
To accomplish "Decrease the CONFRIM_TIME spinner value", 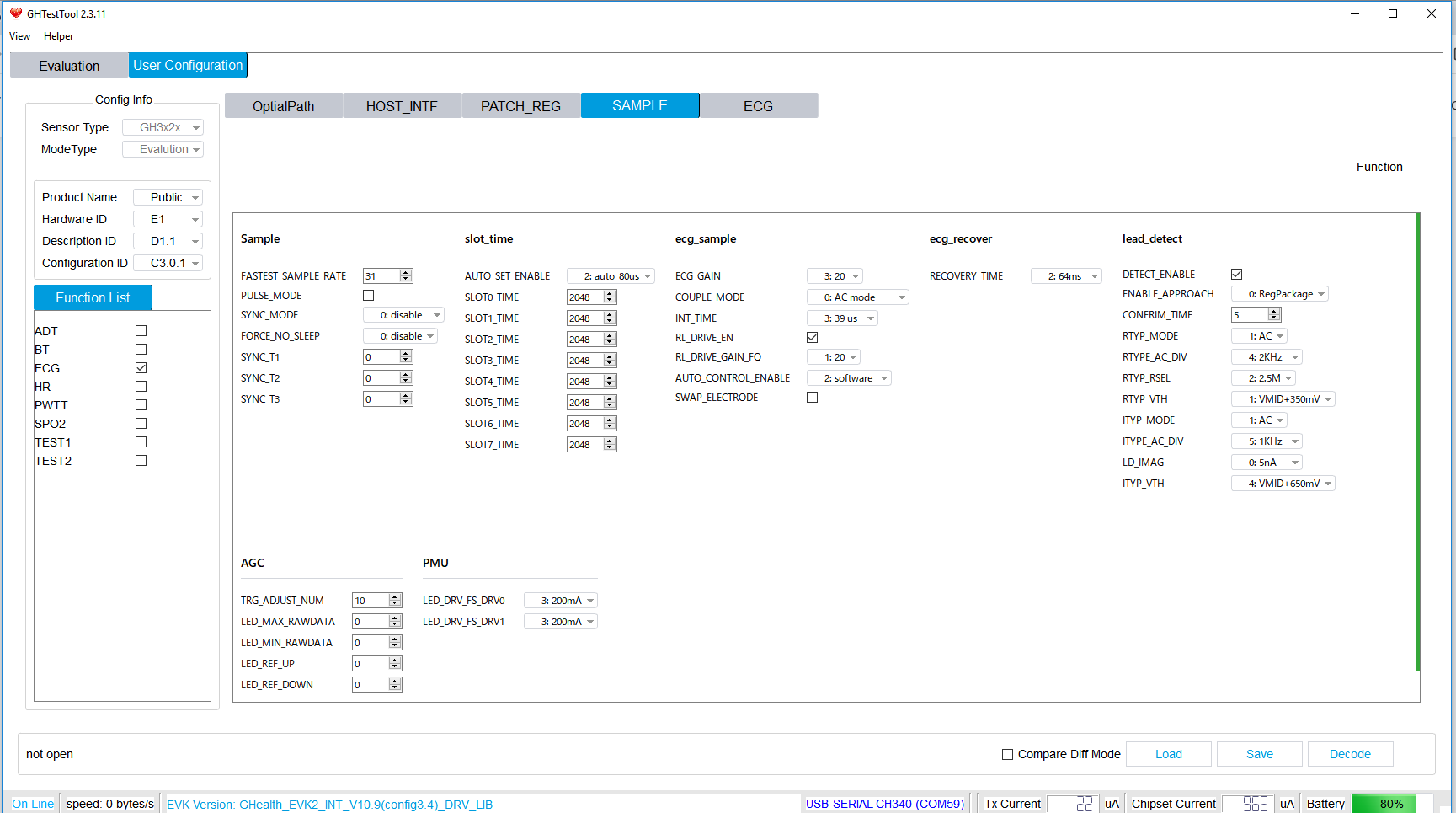I will (1274, 318).
